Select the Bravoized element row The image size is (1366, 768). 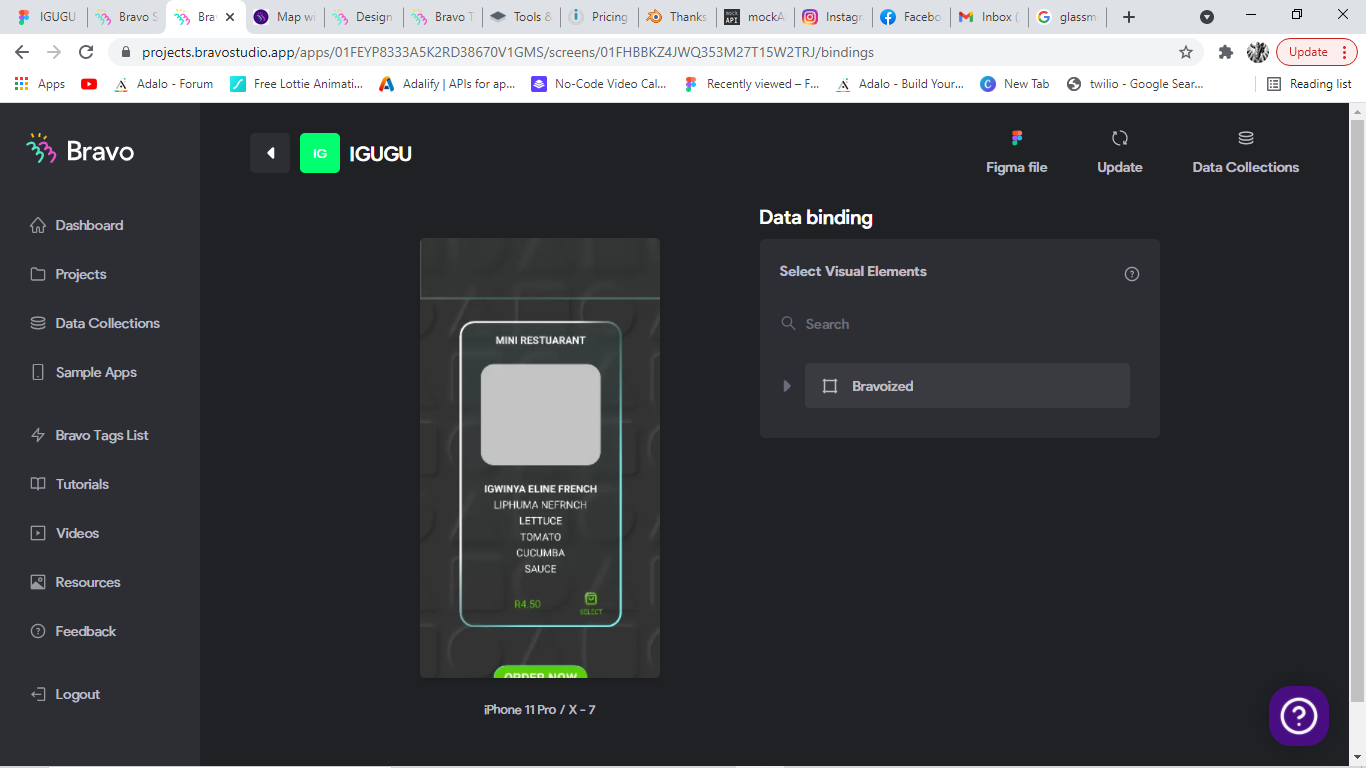coord(967,386)
